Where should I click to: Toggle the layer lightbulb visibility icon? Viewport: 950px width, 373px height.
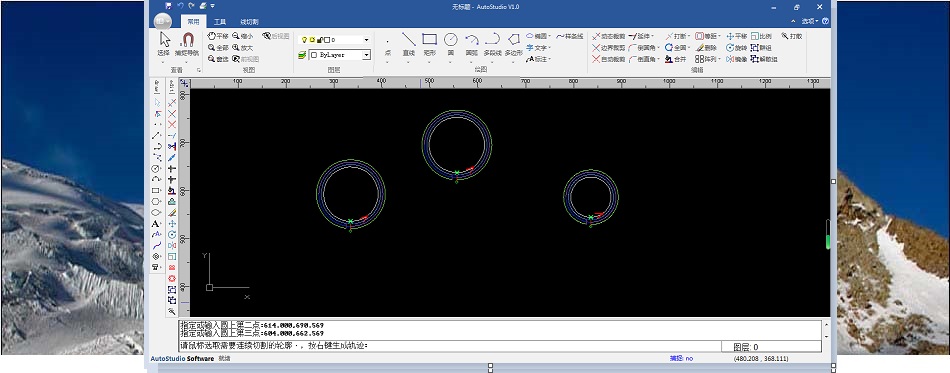coord(304,39)
